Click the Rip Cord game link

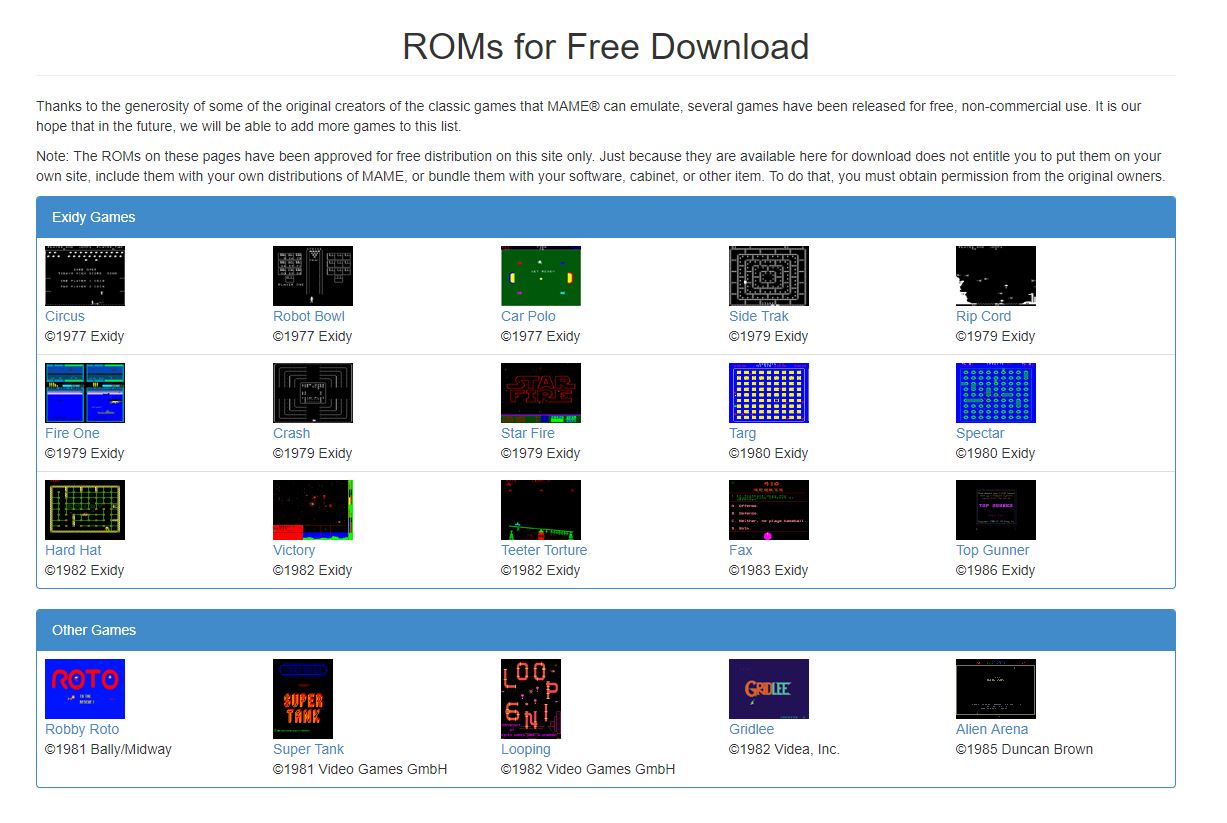[983, 316]
